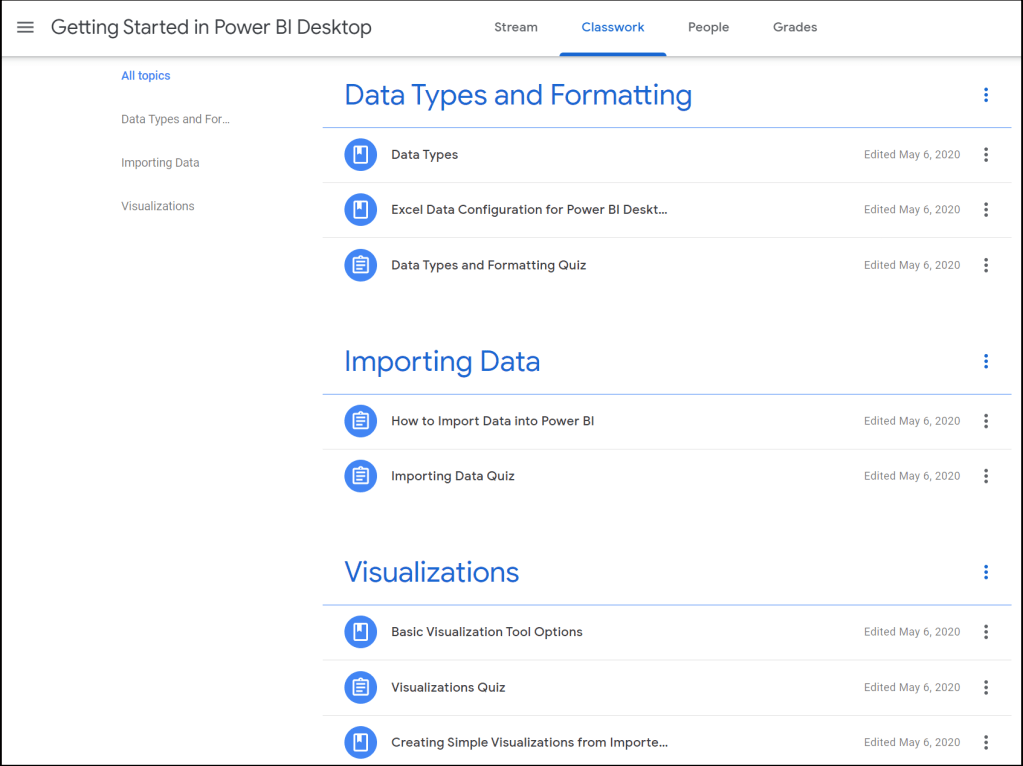Click the Visualizations Quiz assignment icon
Viewport: 1023px width, 766px height.
tap(360, 687)
